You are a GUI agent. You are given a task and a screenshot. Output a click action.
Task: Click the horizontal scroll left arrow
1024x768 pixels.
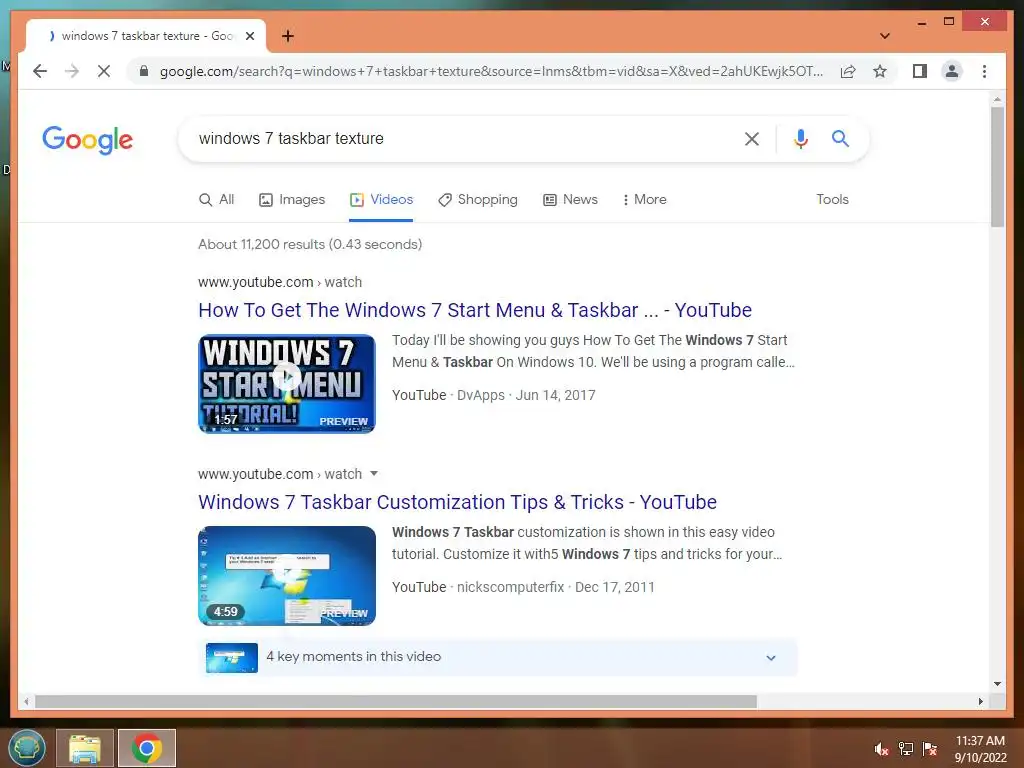pos(25,701)
